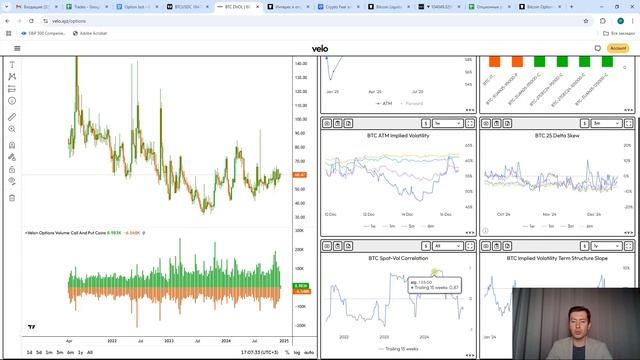Expand BTC 25 Delta Skew panel to fullscreen
The image size is (640, 360).
pos(629,123)
